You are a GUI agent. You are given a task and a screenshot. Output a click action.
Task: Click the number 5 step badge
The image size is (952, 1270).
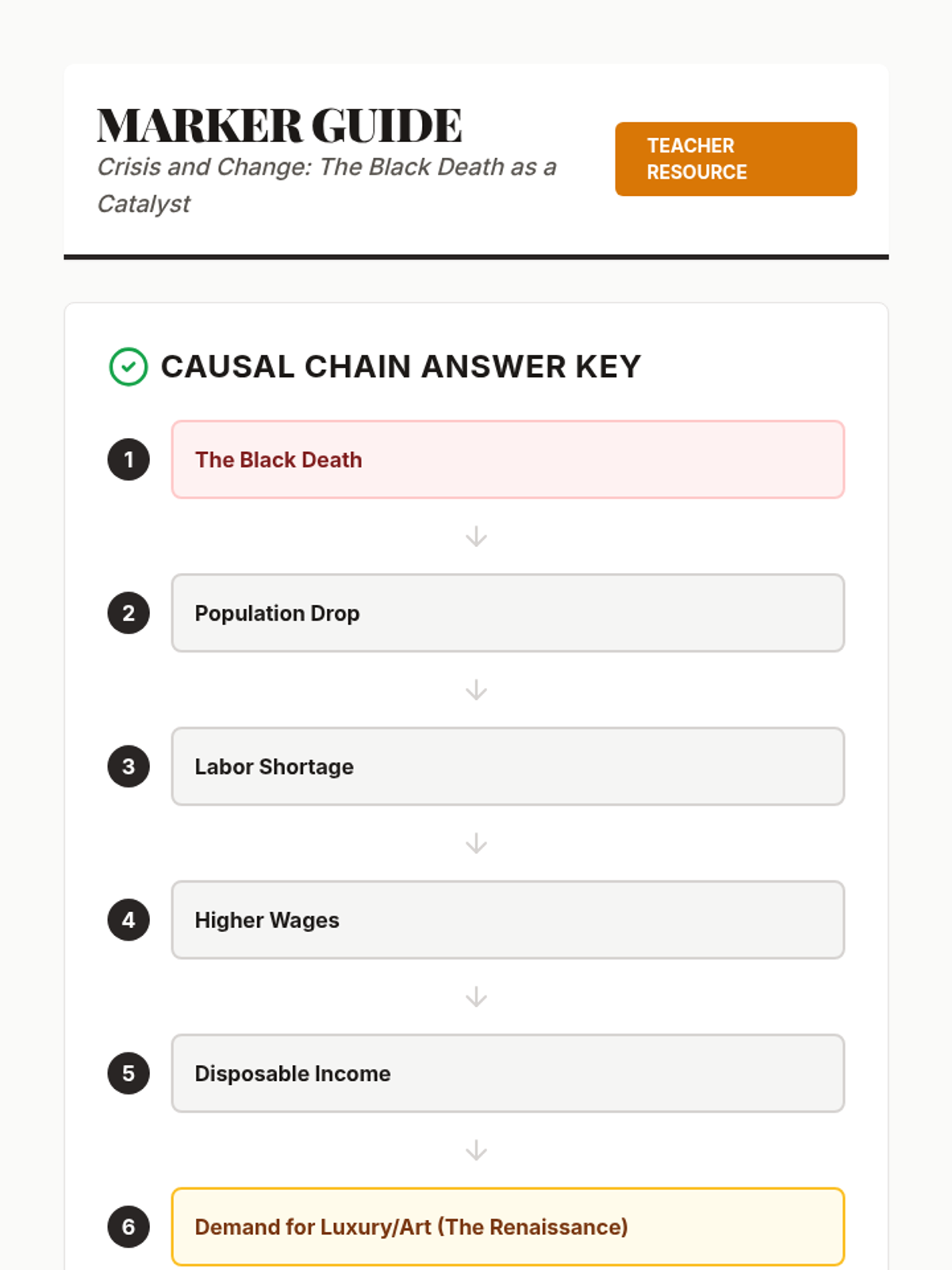coord(129,1073)
